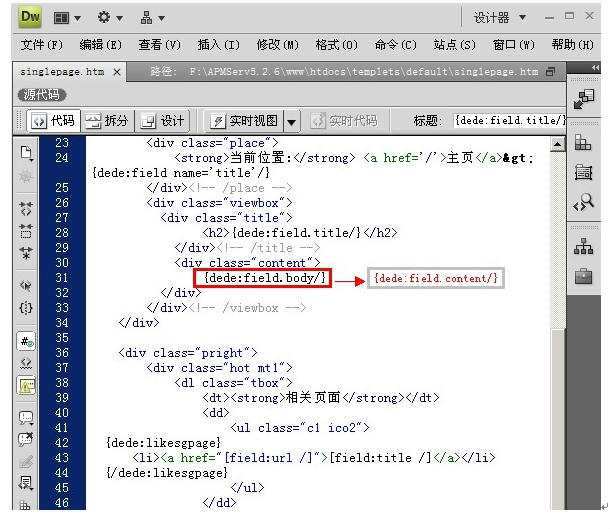Click the 源代码 source code button
This screenshot has width=610, height=529.
pos(42,94)
